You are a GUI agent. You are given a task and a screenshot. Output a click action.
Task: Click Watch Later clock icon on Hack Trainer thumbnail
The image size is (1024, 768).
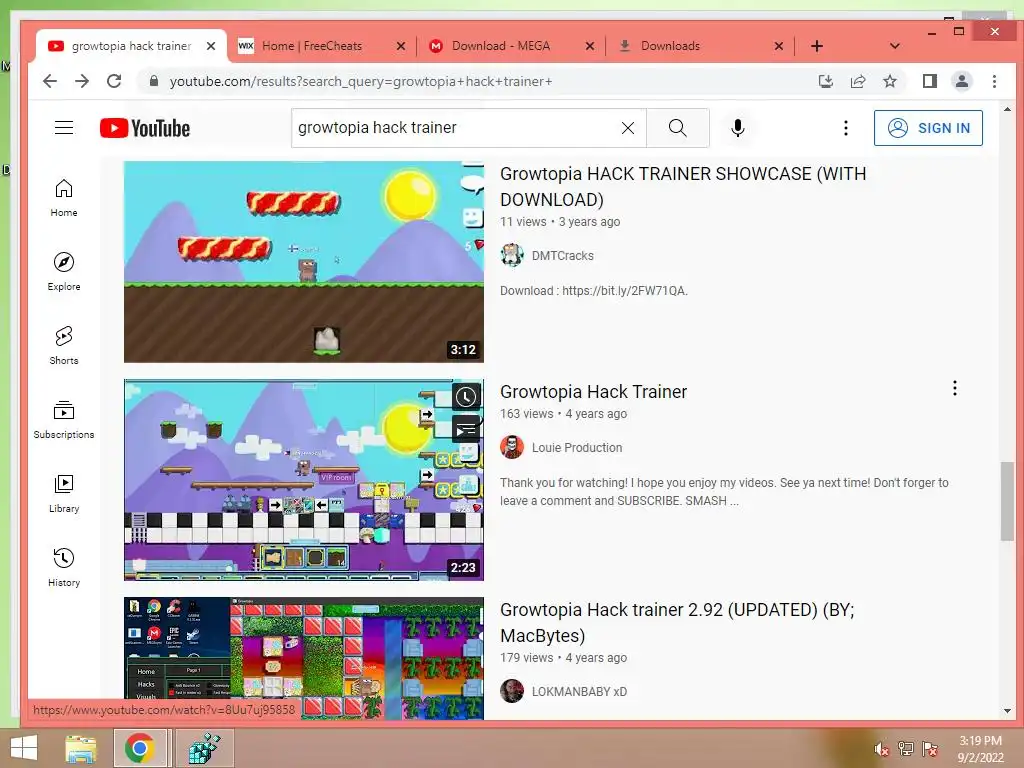tap(466, 397)
